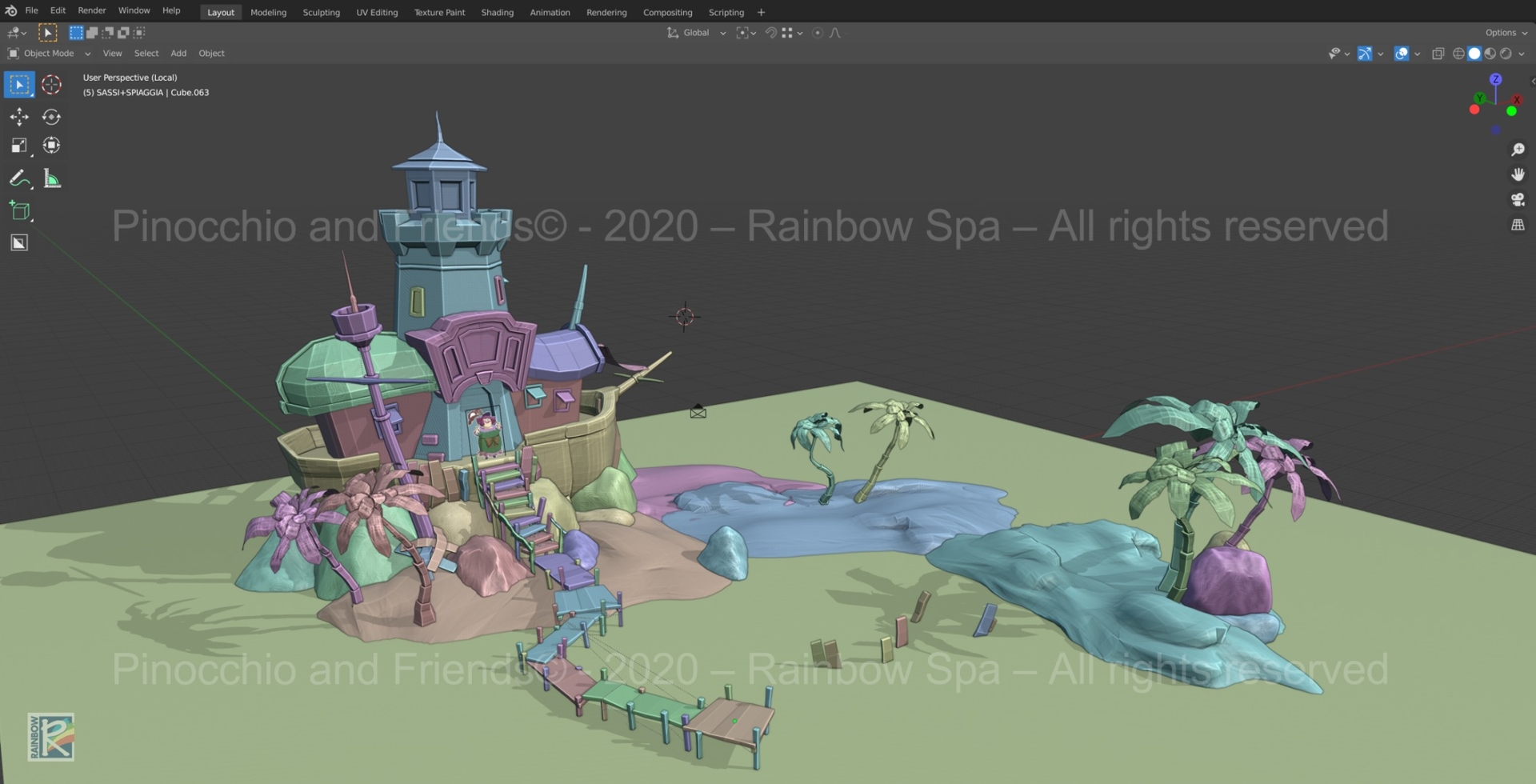Activate the Add Cube tool
Image resolution: width=1536 pixels, height=784 pixels.
pos(19,211)
